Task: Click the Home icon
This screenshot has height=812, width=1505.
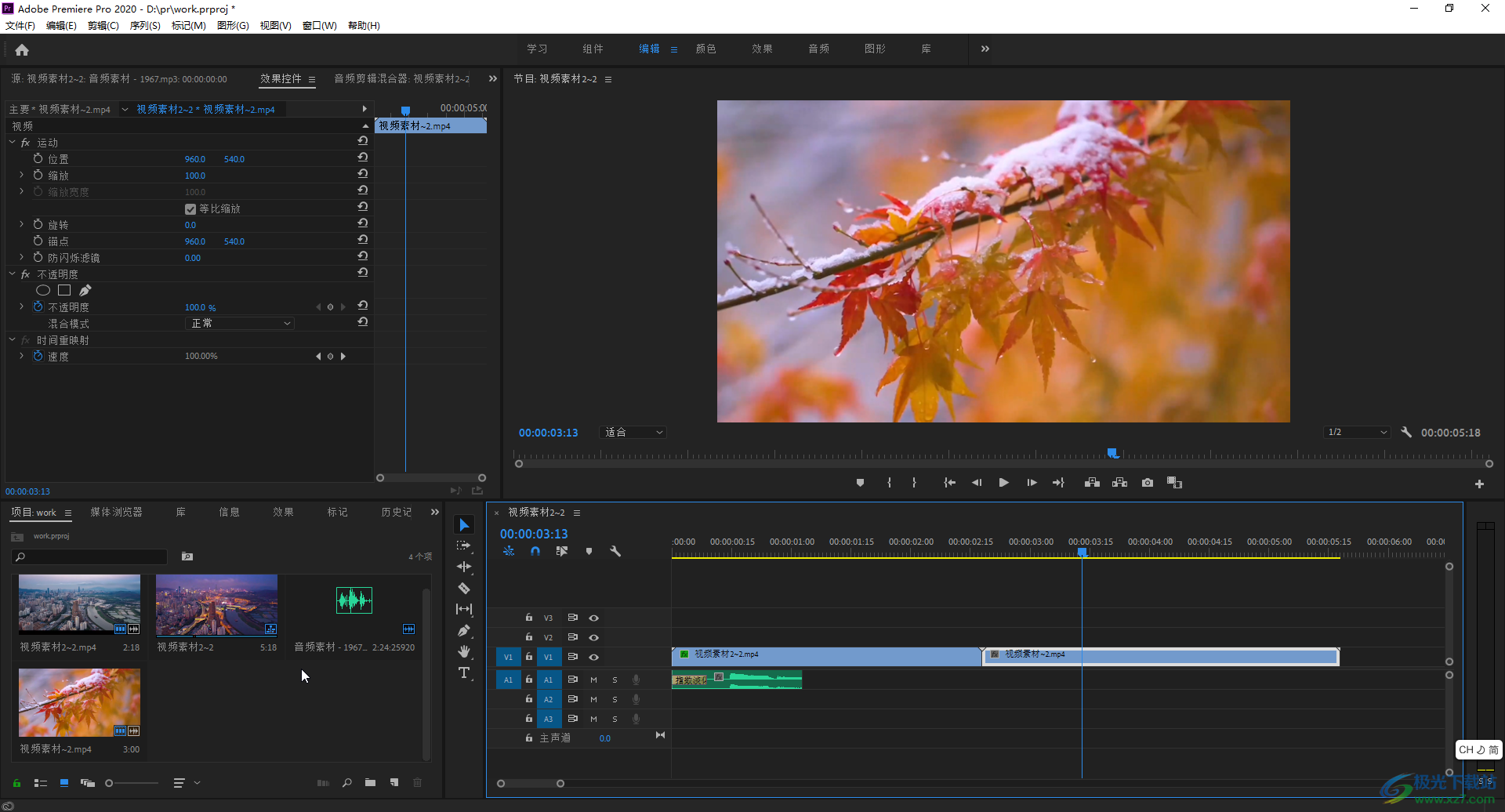Action: click(x=22, y=49)
